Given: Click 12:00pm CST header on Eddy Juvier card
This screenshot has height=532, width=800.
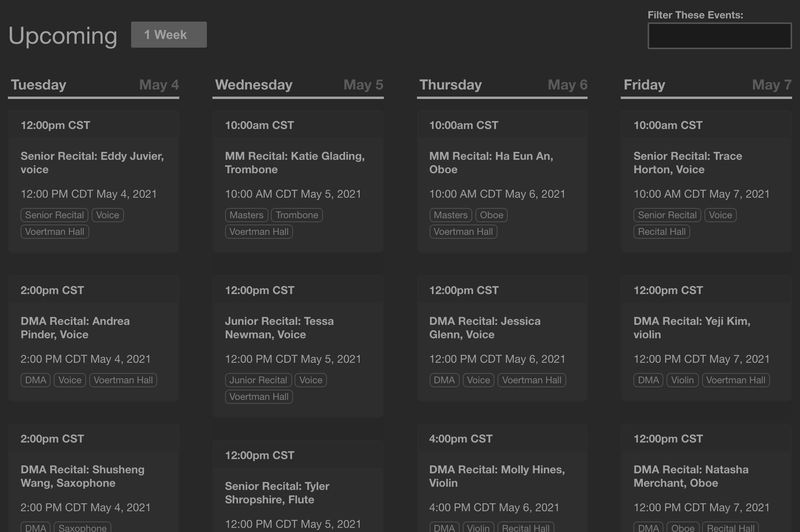Looking at the screenshot, I should click(56, 125).
